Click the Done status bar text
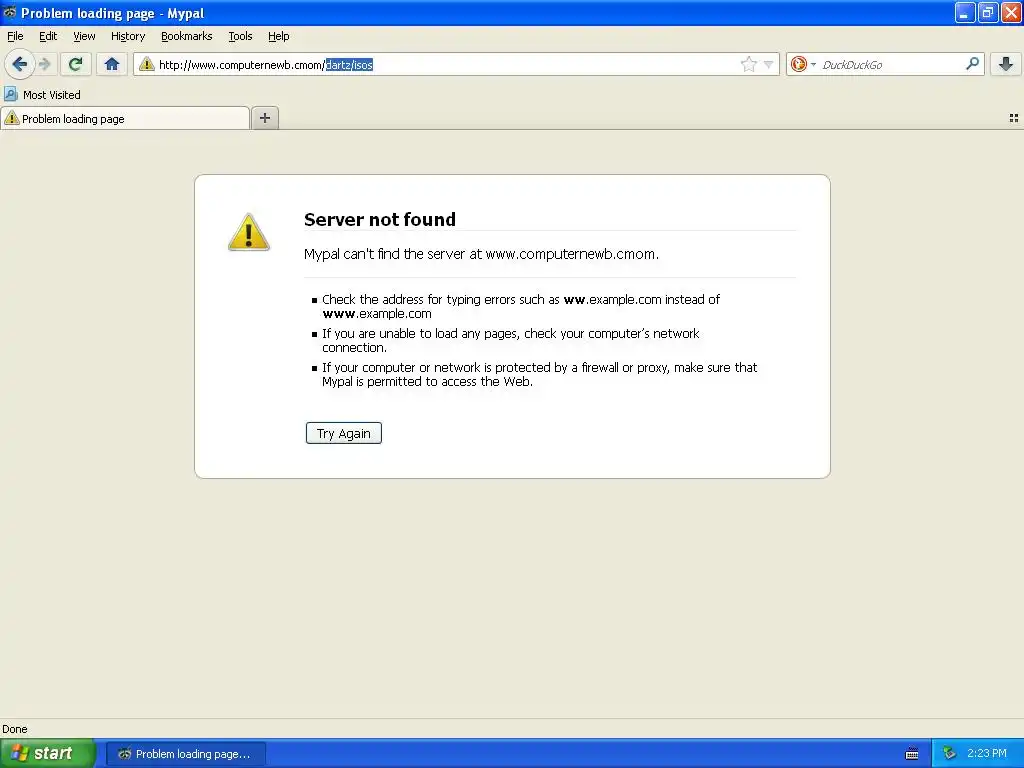1024x768 pixels. point(14,729)
